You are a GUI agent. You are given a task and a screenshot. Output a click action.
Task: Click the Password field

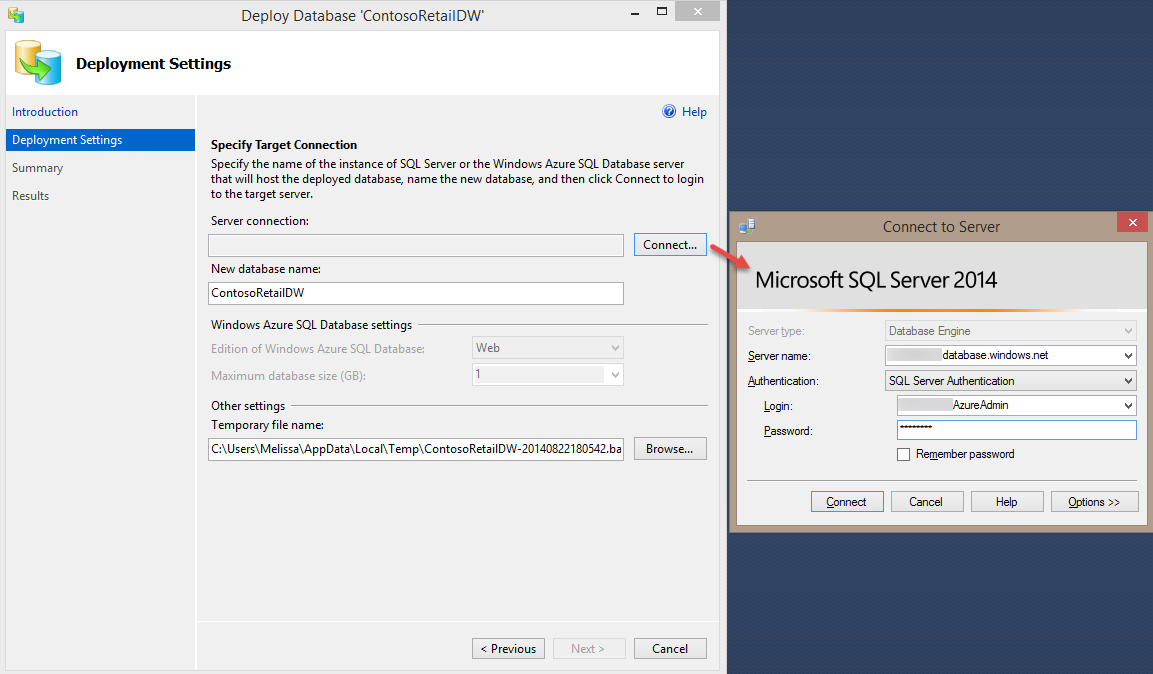point(1016,430)
